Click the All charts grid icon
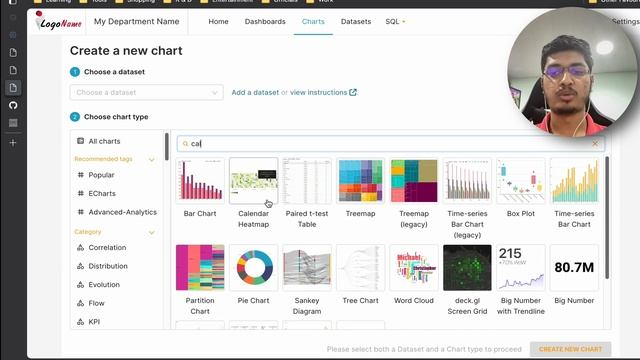 (80, 141)
